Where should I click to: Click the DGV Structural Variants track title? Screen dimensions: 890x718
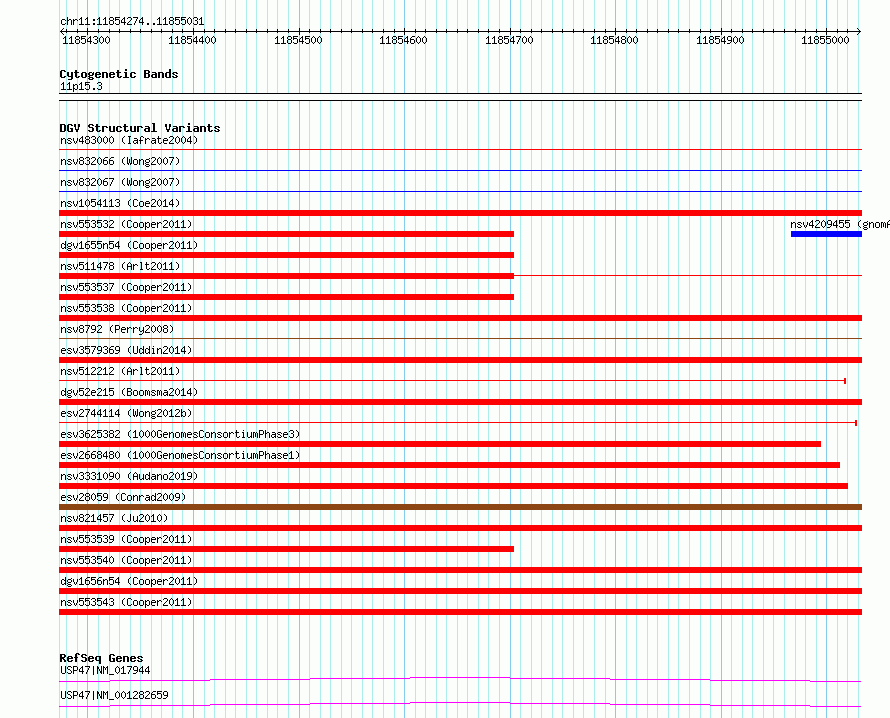pyautogui.click(x=140, y=128)
